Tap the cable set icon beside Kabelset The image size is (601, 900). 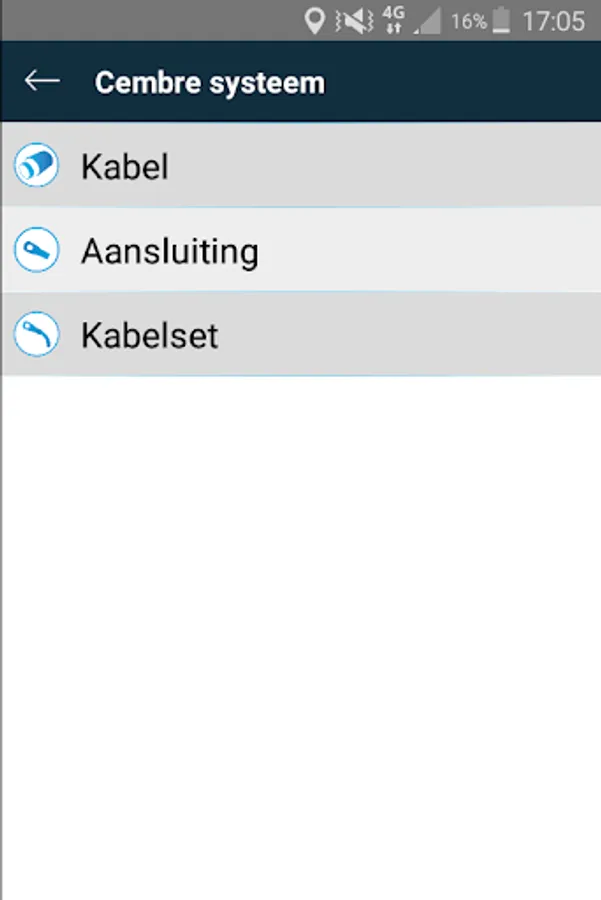(37, 335)
